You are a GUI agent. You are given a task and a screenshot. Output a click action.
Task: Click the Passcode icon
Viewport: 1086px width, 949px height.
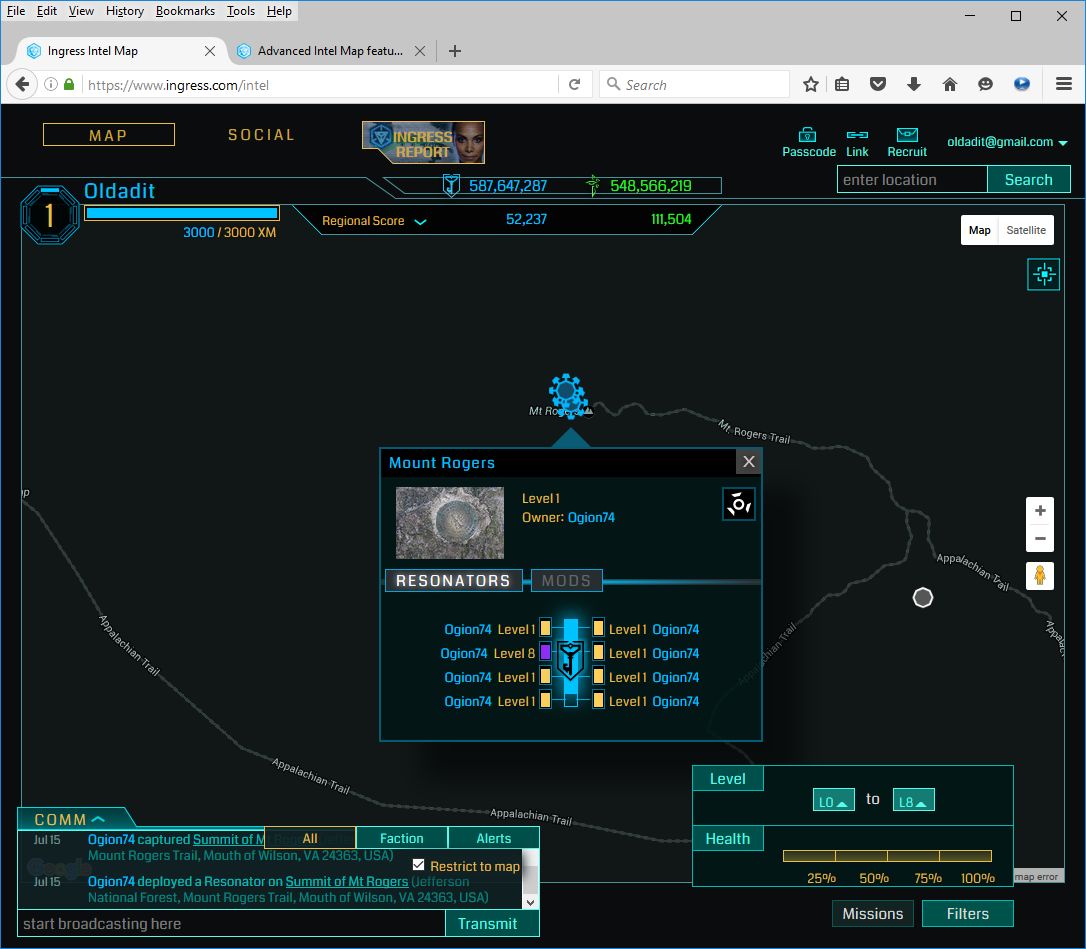[x=808, y=135]
